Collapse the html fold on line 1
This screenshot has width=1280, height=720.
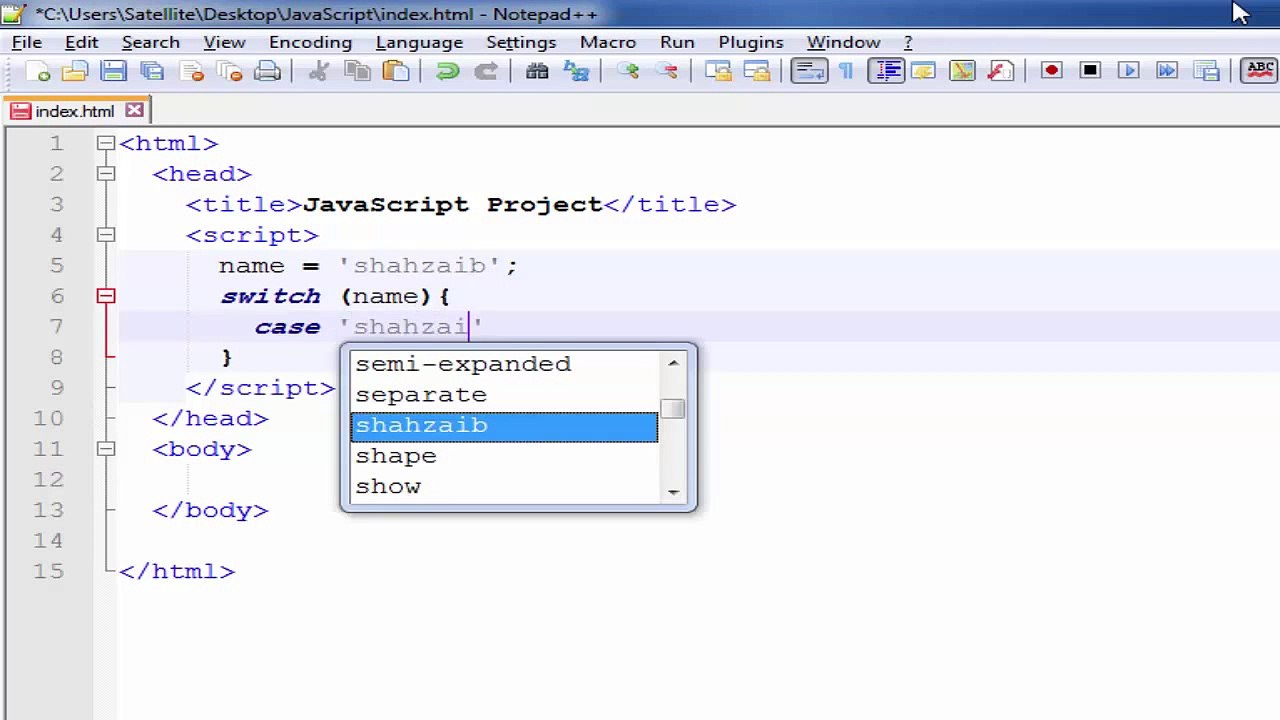pos(106,143)
